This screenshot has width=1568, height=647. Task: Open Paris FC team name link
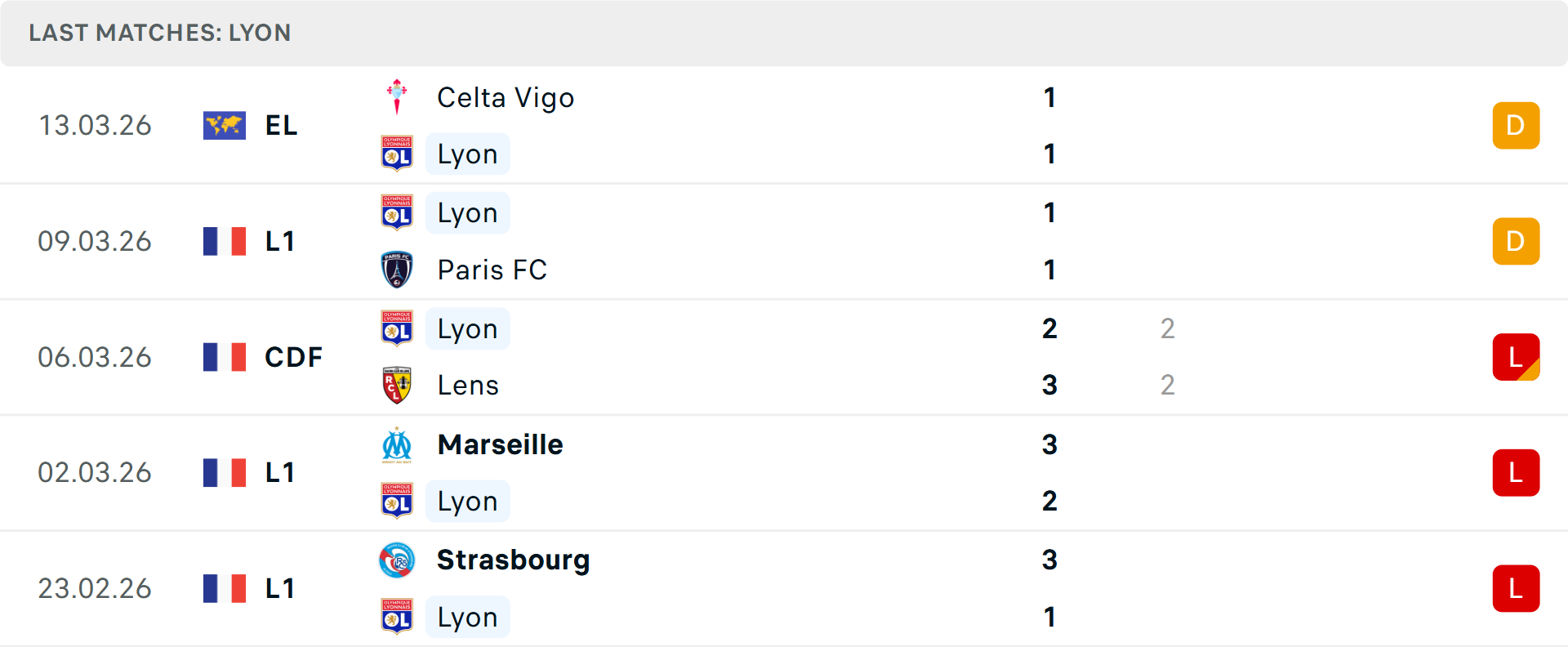click(492, 270)
